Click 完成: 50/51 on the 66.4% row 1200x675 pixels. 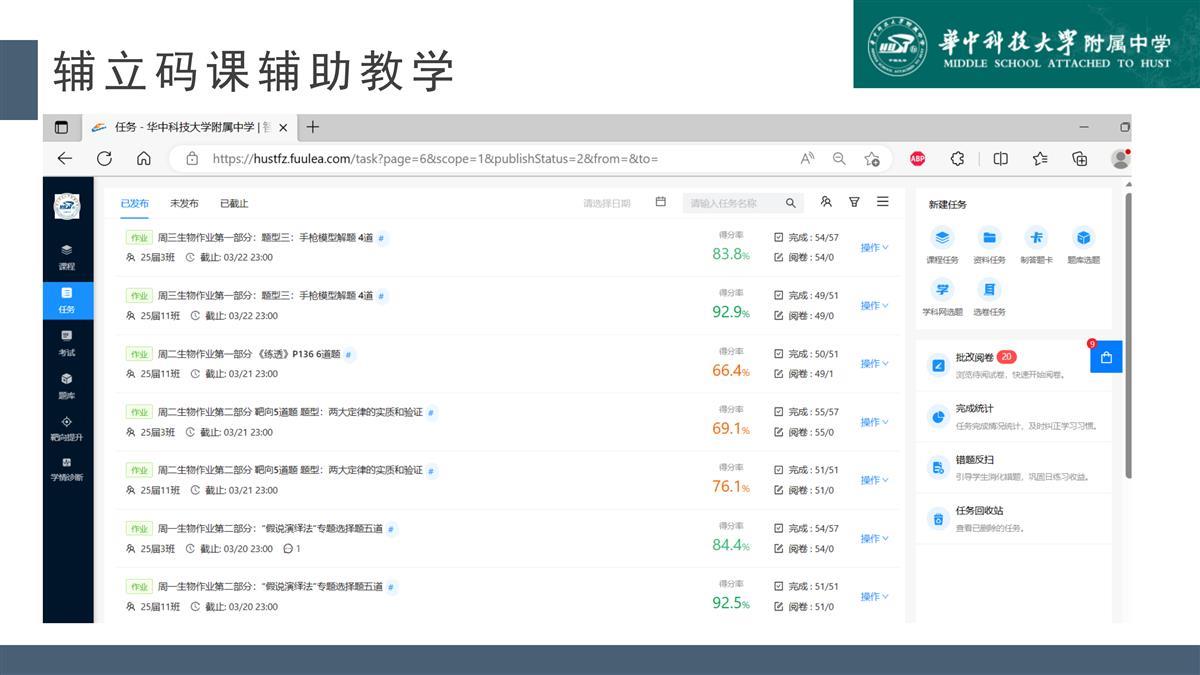(x=806, y=354)
